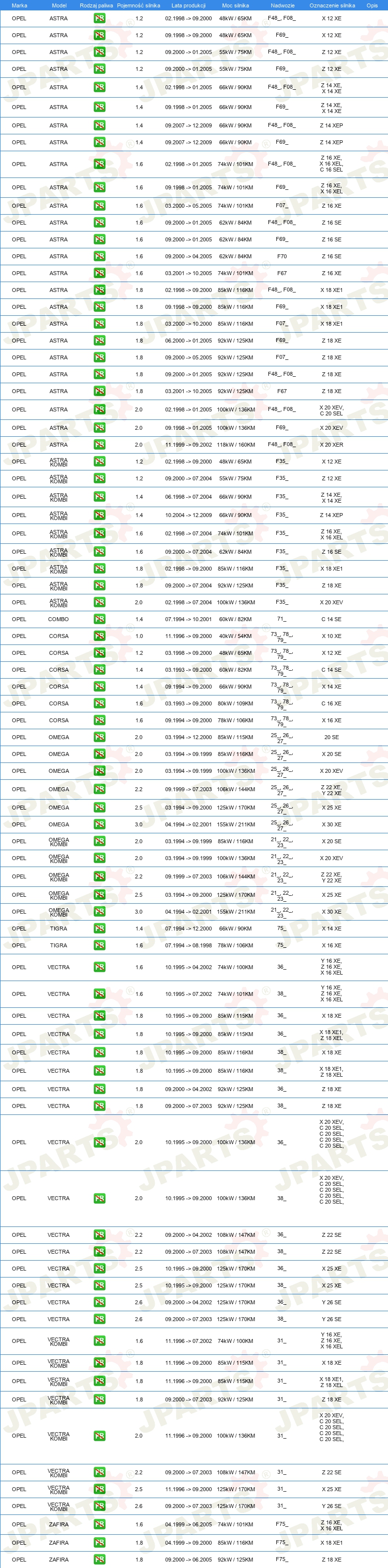
Task: Select the X 10 XE engine code cell
Action: point(331,636)
